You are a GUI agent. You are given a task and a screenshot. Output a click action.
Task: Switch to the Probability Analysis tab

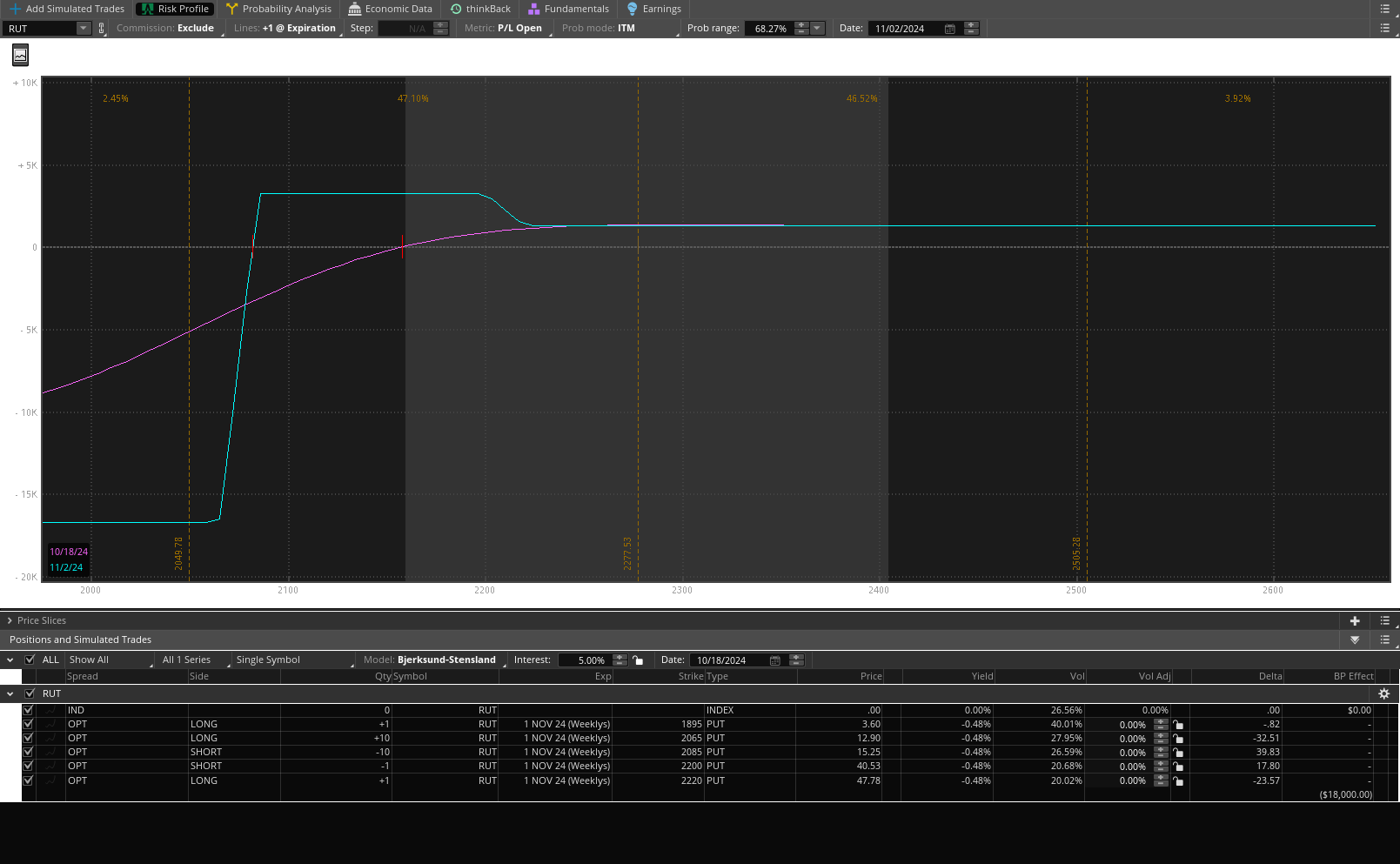point(278,9)
